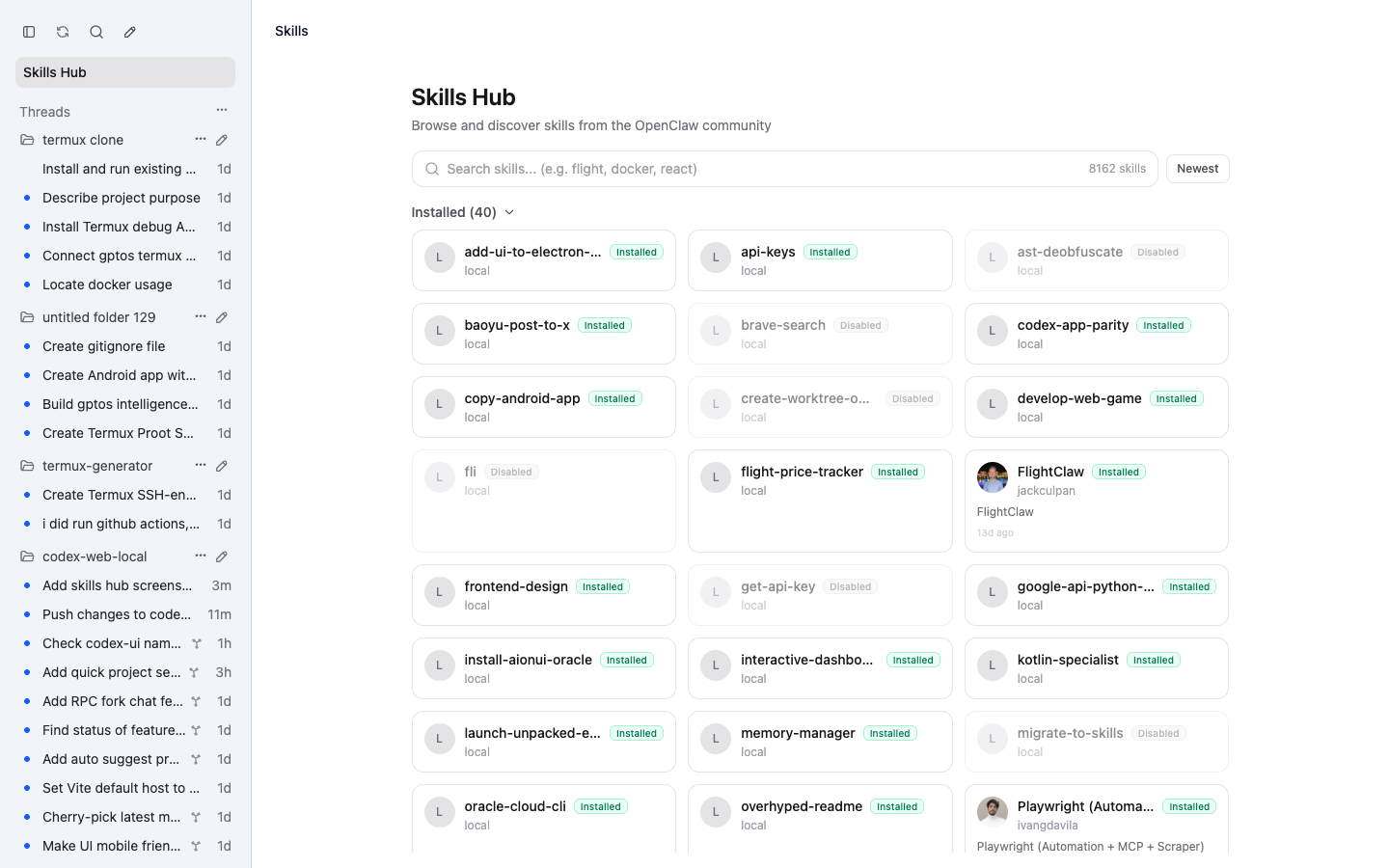Open the Threads section options menu
Screen dimensions: 1389x868
222,110
